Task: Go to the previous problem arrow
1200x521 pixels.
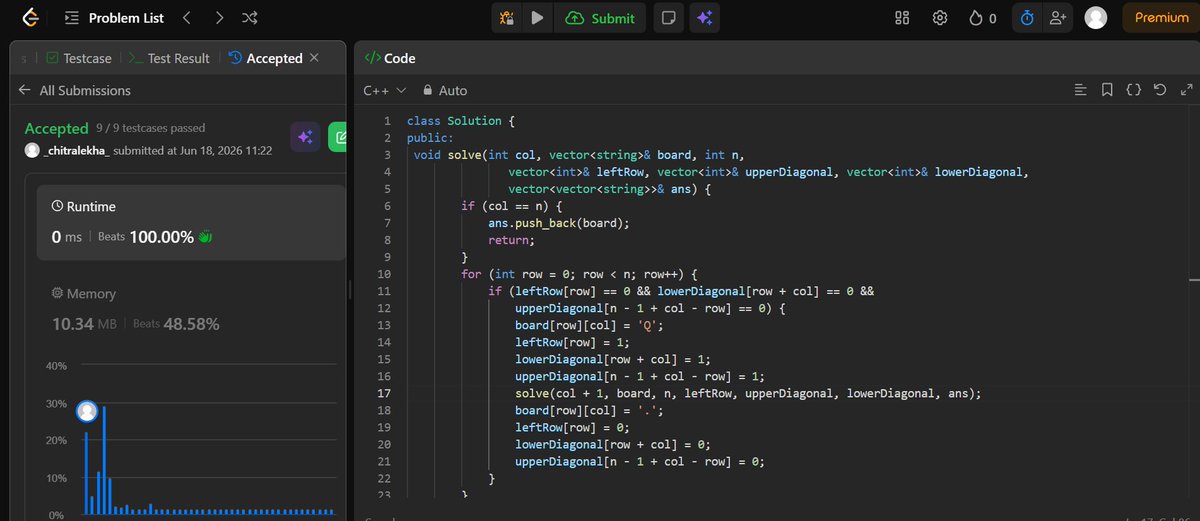Action: (x=187, y=18)
